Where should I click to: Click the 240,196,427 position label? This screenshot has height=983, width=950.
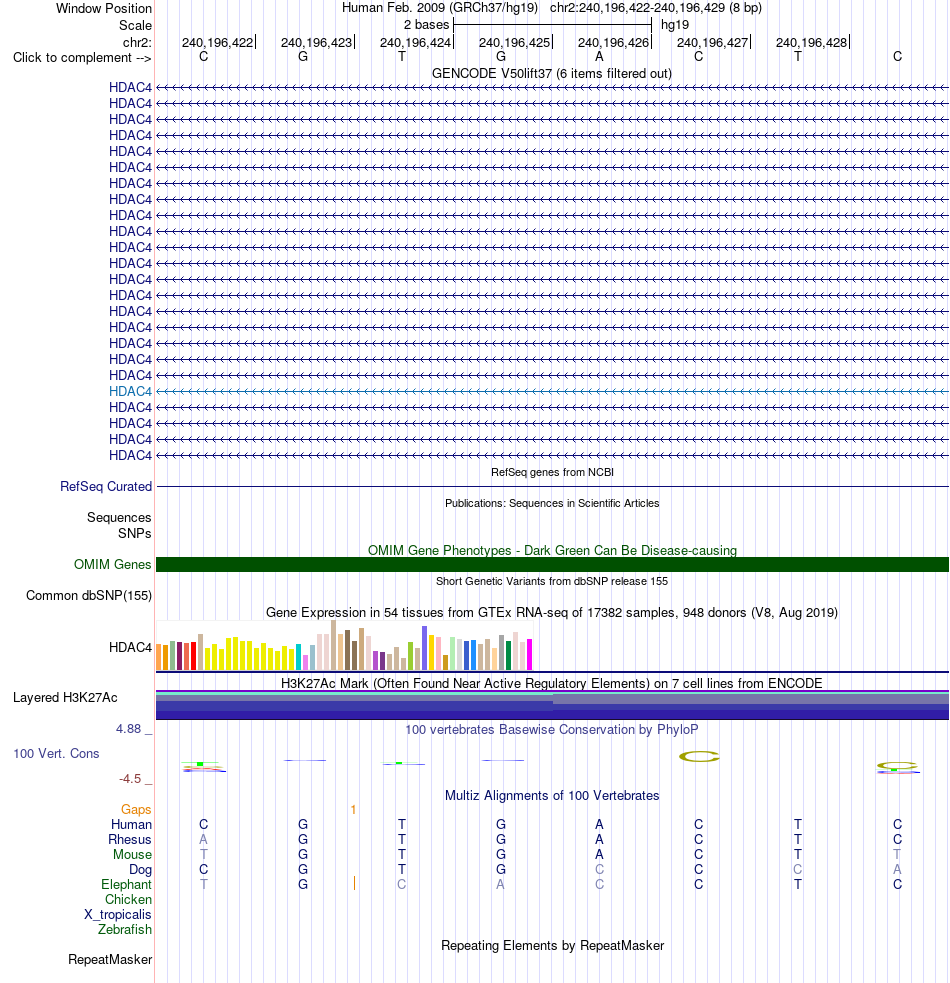tap(712, 43)
